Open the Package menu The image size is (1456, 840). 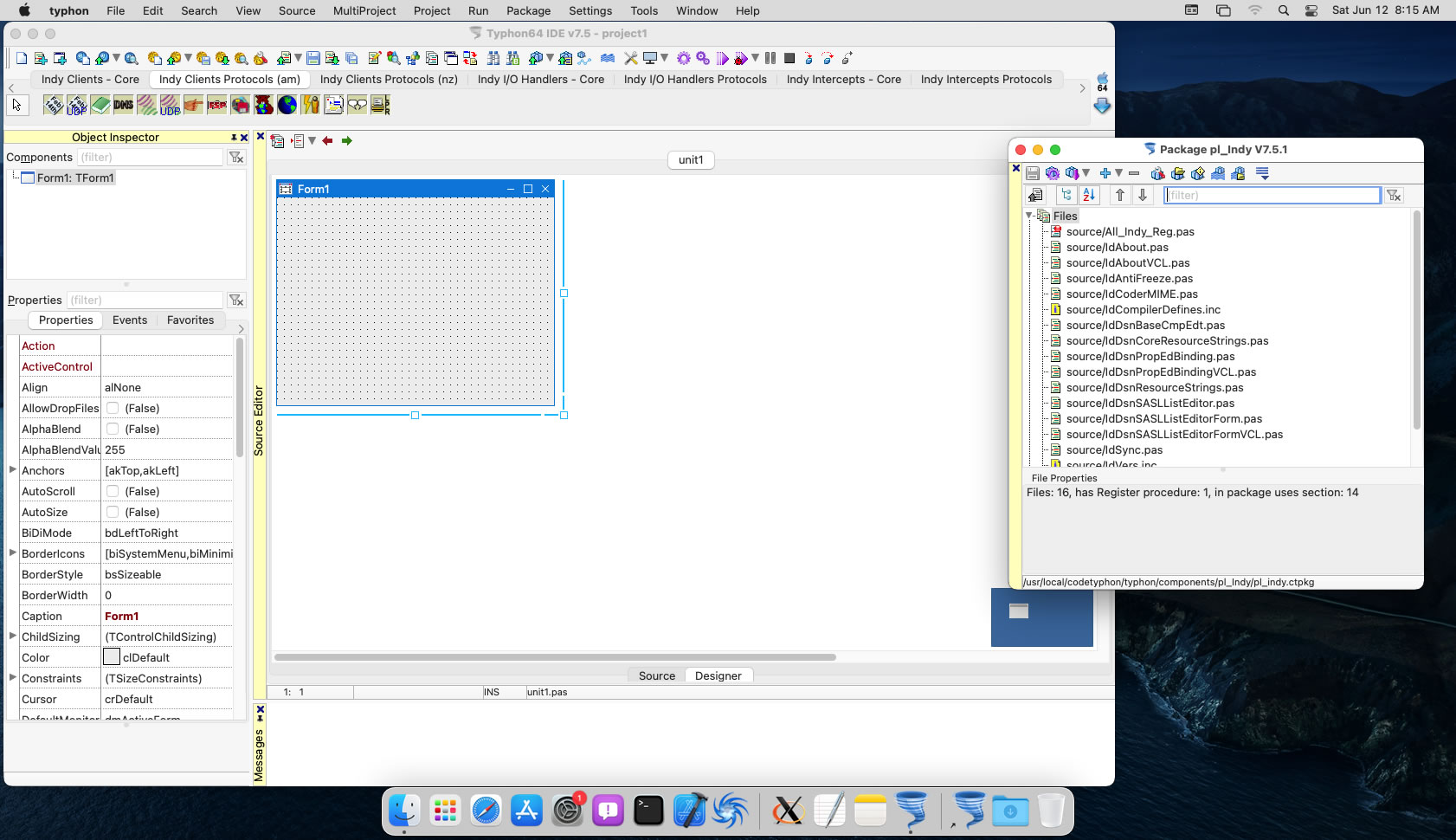[529, 10]
